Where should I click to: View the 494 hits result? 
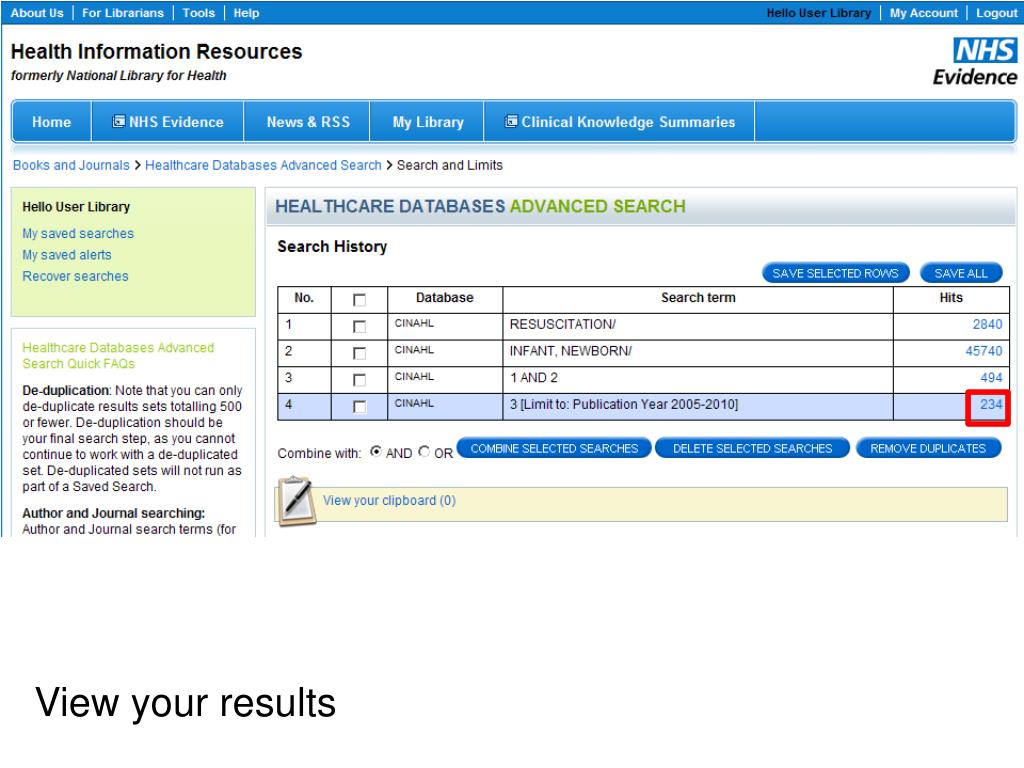tap(991, 378)
